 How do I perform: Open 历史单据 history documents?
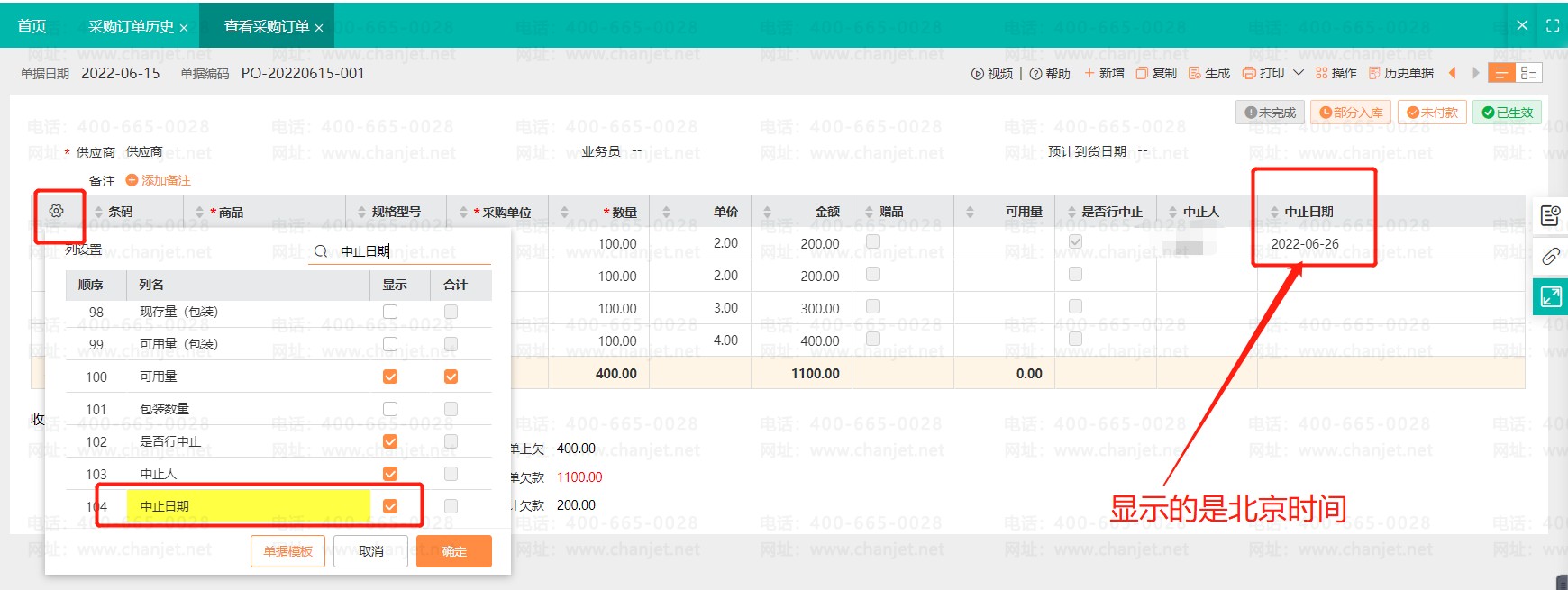click(1400, 73)
